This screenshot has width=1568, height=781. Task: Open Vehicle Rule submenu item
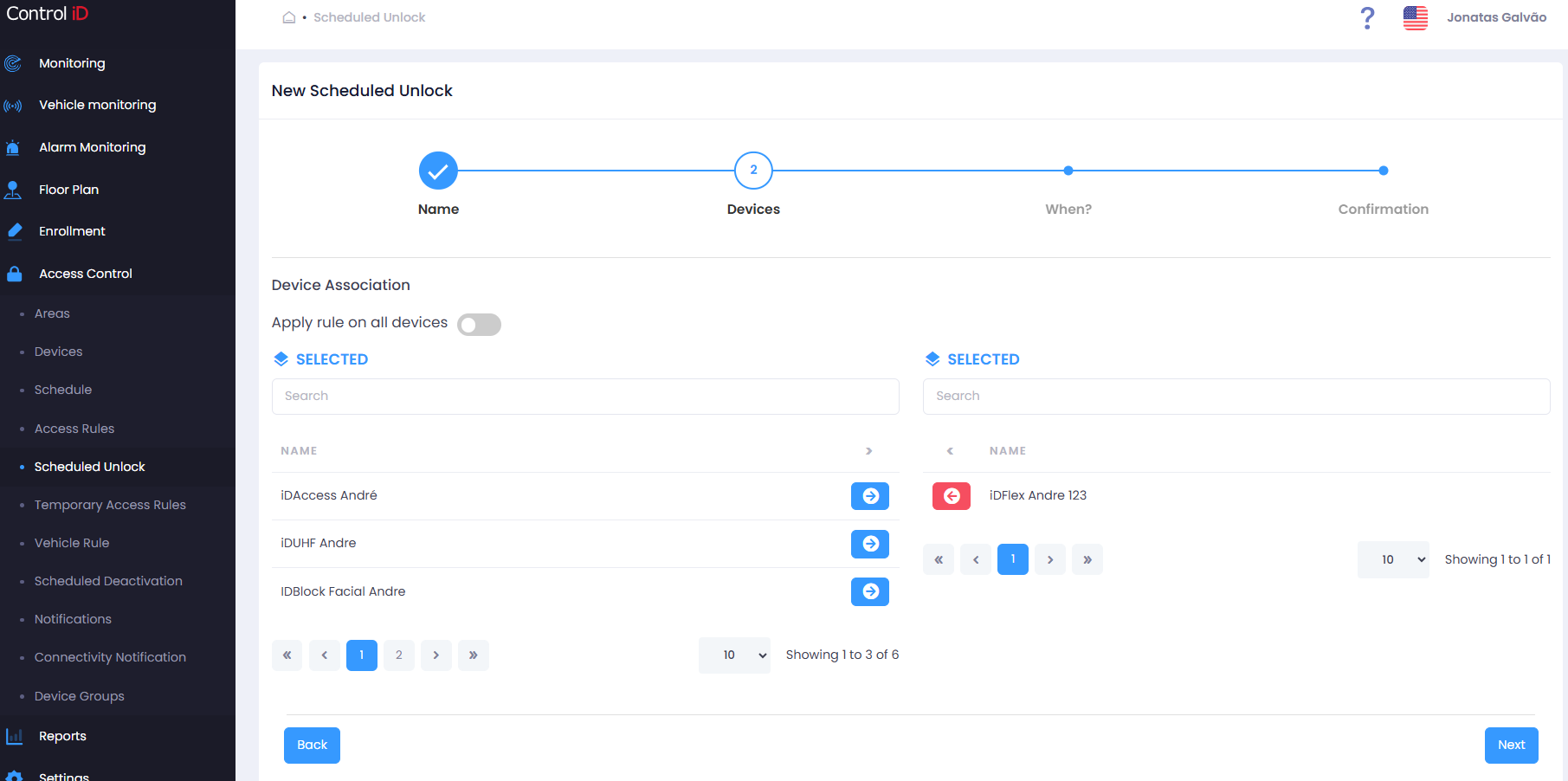coord(72,543)
